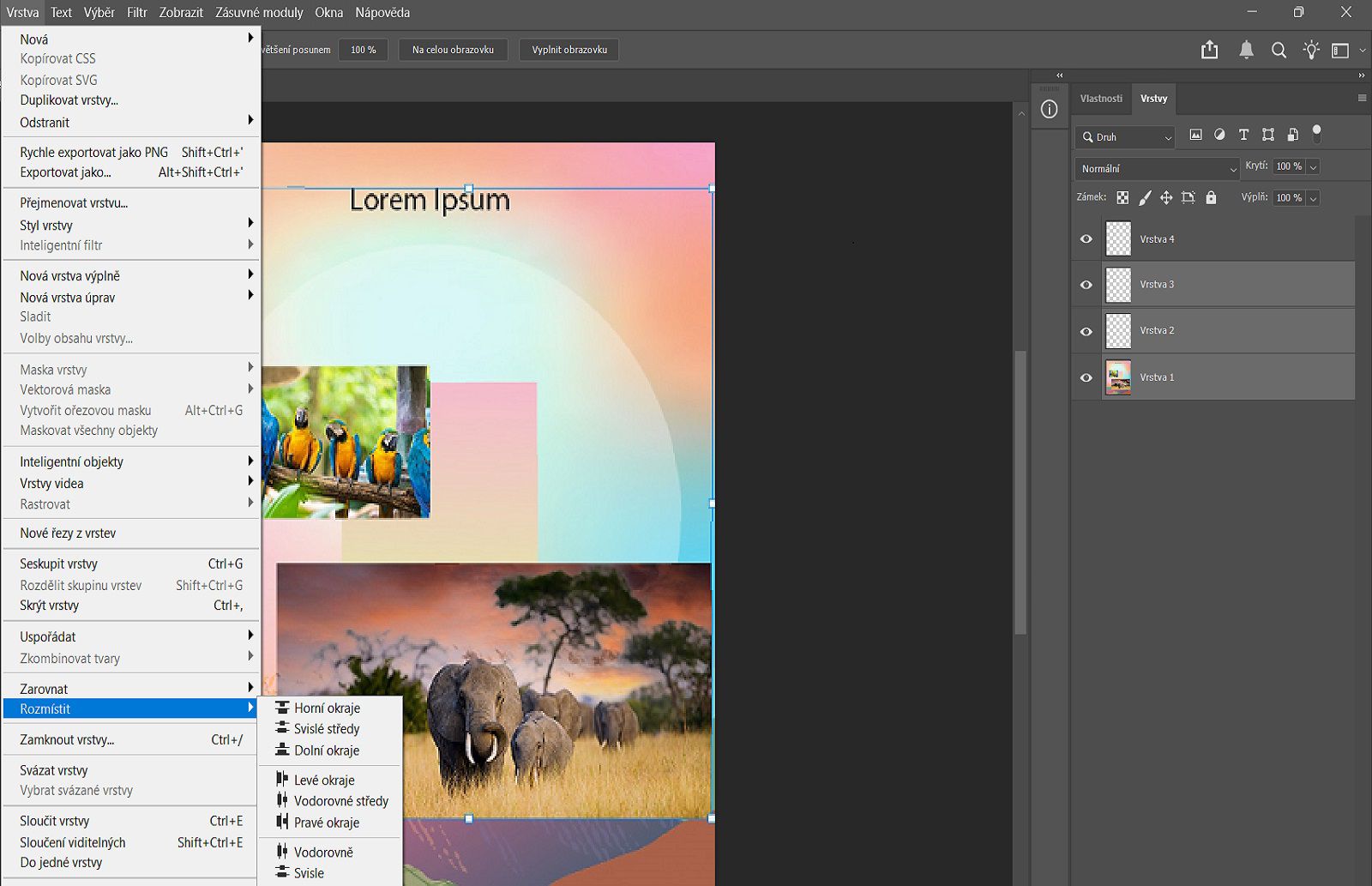Expand the Krytí opacity dropdown arrow

point(1313,167)
